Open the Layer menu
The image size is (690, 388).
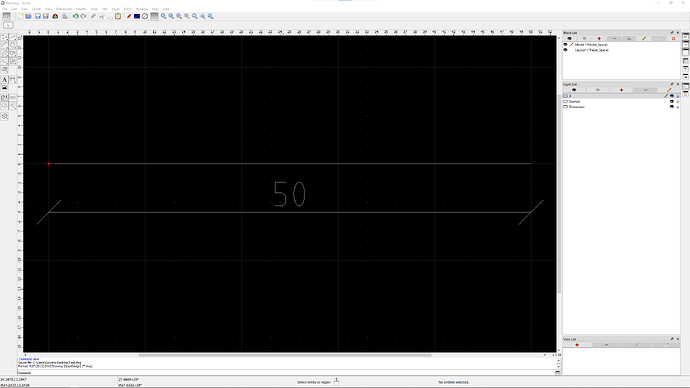[x=116, y=9]
